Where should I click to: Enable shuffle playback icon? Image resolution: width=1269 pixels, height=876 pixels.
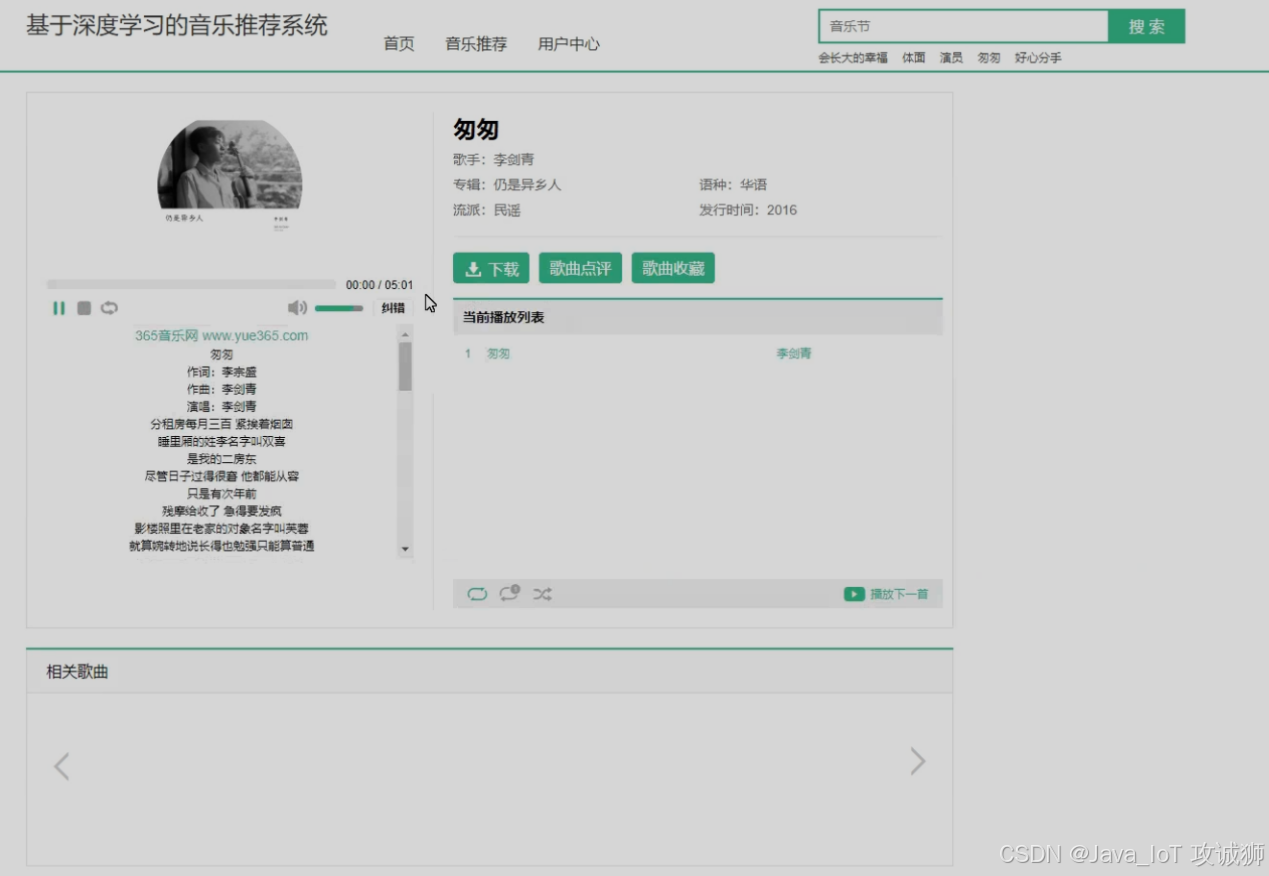(x=542, y=594)
